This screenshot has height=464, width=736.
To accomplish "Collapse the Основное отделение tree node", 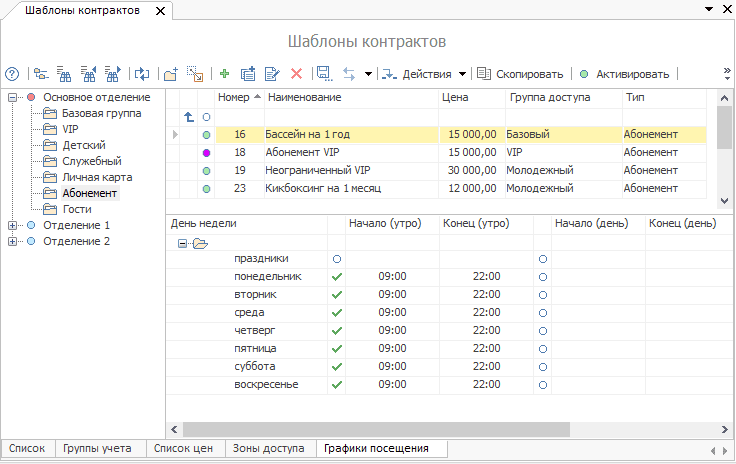I will 12,98.
